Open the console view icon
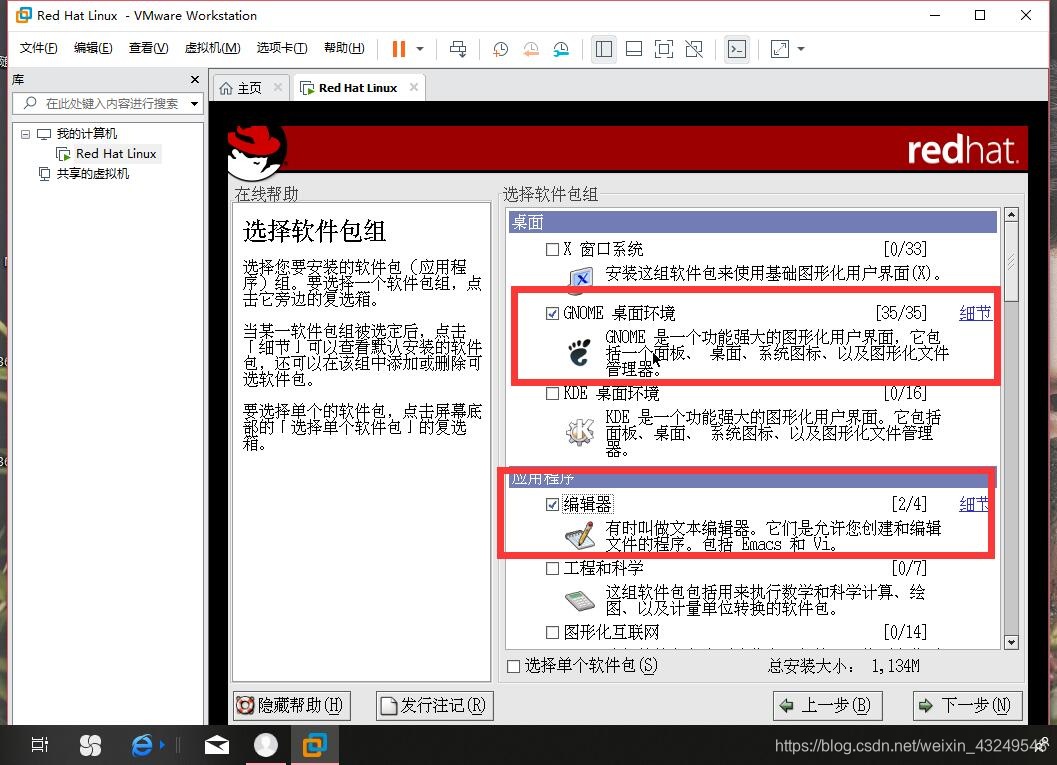 tap(737, 49)
